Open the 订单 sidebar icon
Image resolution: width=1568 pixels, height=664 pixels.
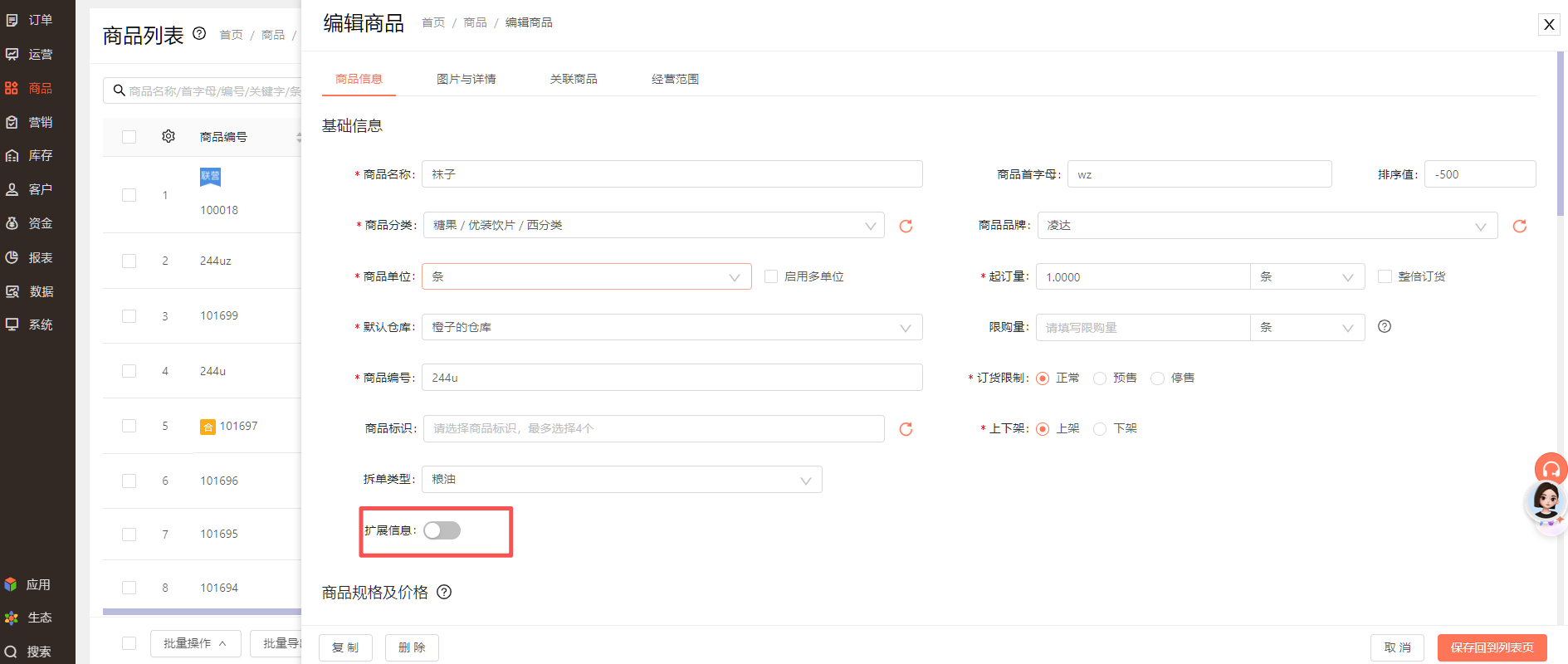pos(12,20)
